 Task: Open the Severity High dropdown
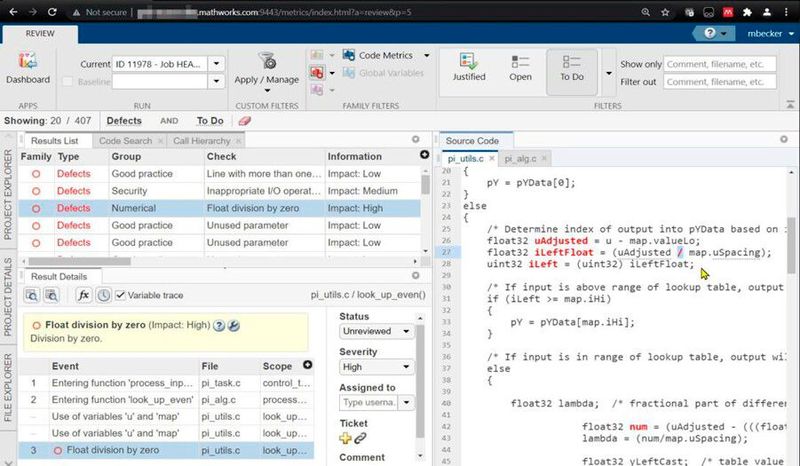pyautogui.click(x=376, y=367)
